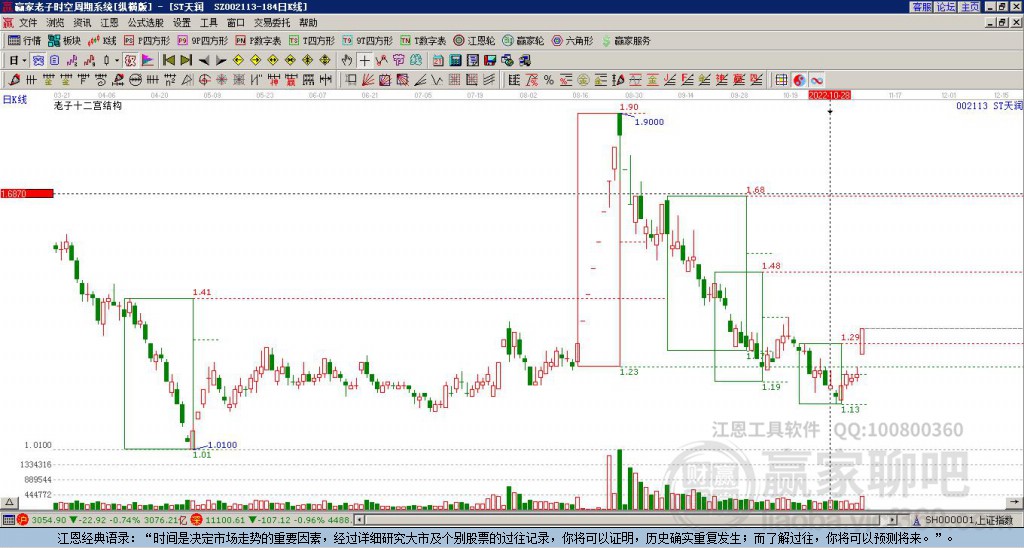Open the 公式选股 menu
Viewport: 1024px width, 548px height.
[x=146, y=23]
